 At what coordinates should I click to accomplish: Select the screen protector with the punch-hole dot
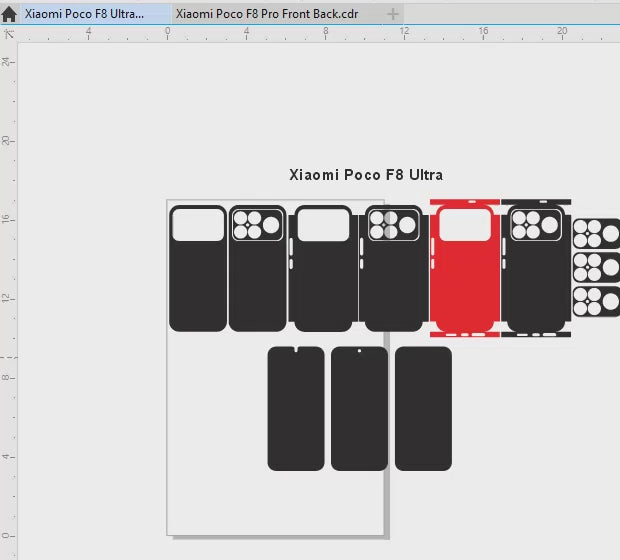coord(359,410)
